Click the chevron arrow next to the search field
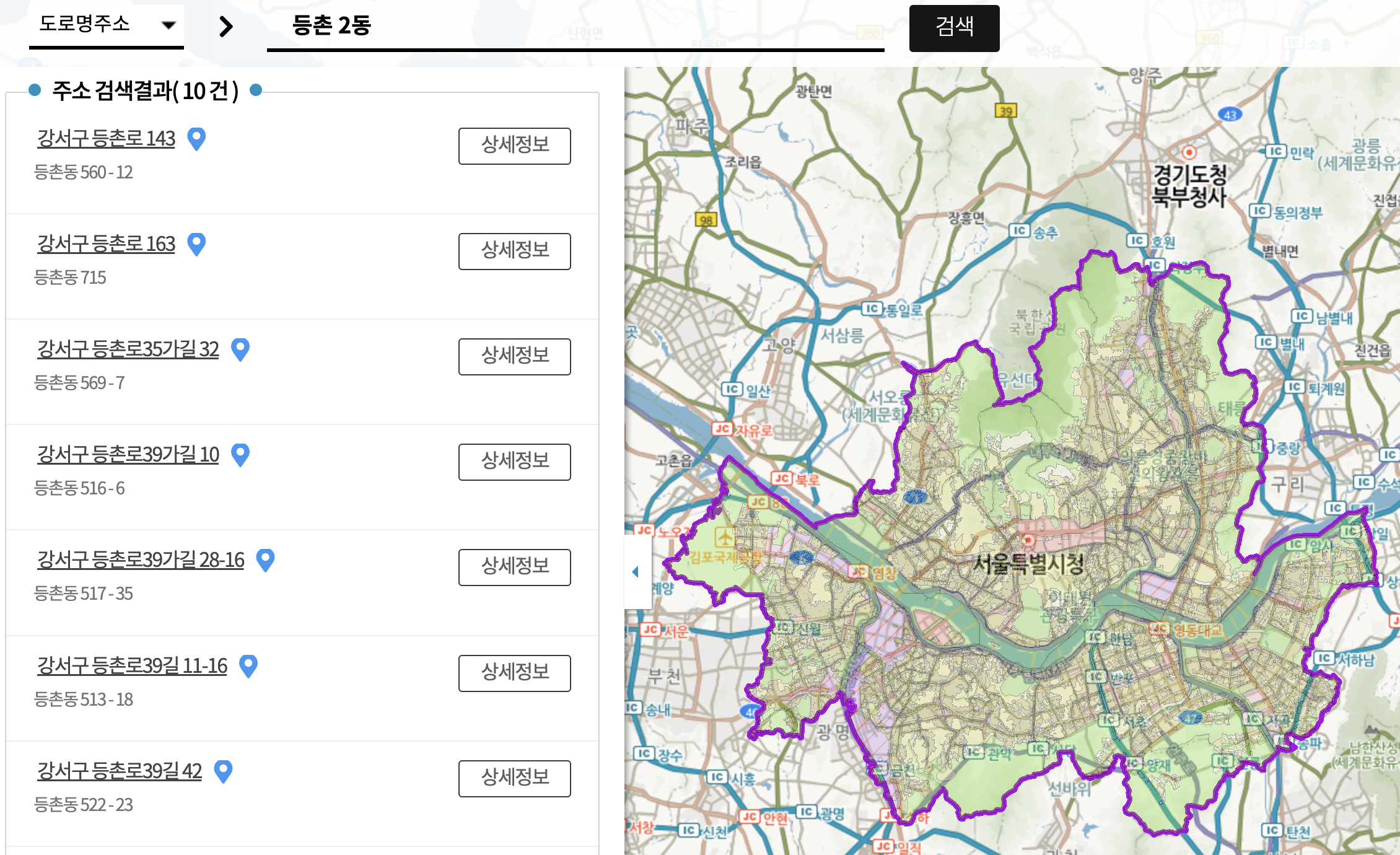Viewport: 1400px width, 855px height. [x=226, y=26]
